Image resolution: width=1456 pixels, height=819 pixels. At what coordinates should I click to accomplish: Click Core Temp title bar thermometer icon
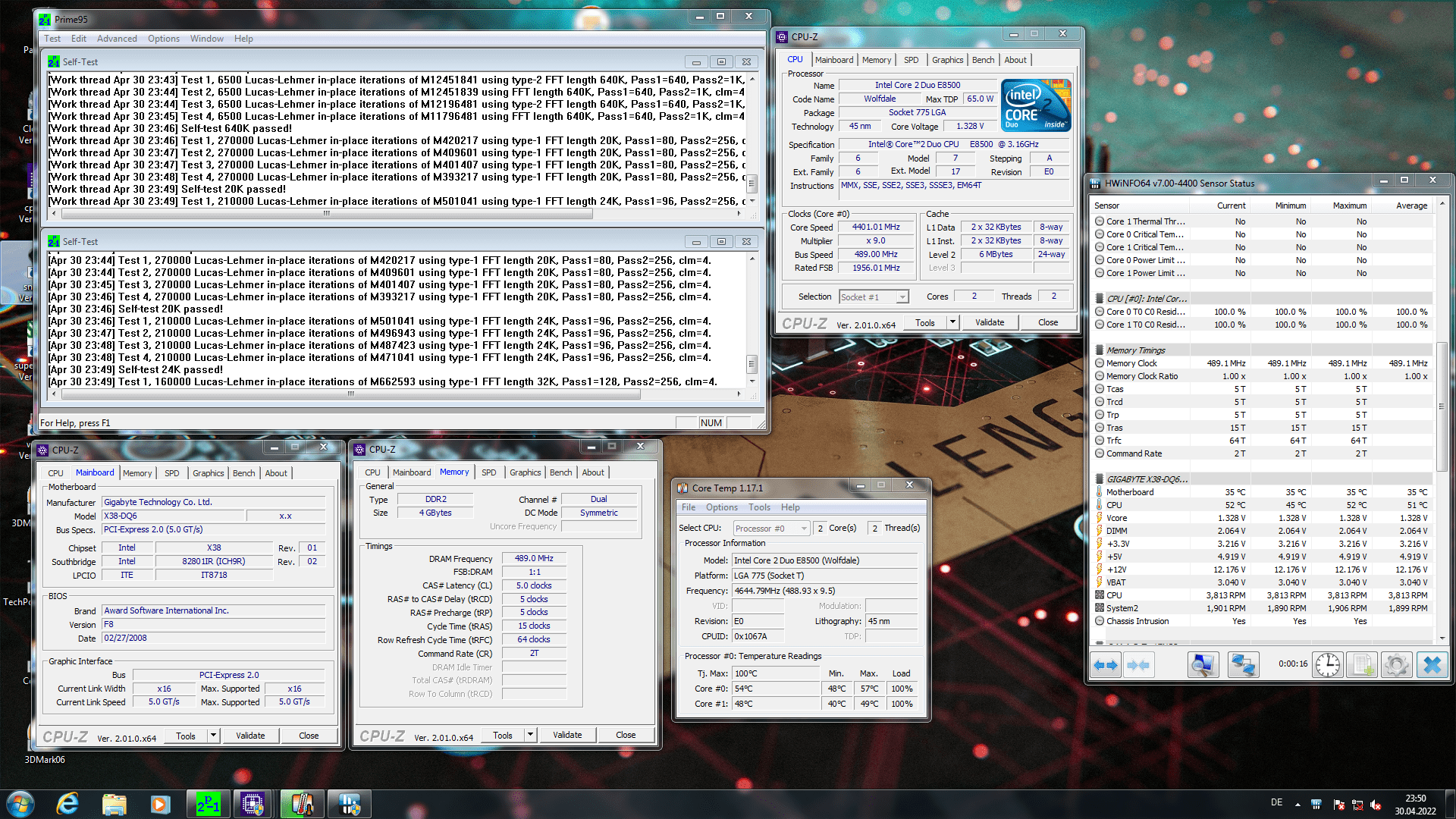pos(682,488)
